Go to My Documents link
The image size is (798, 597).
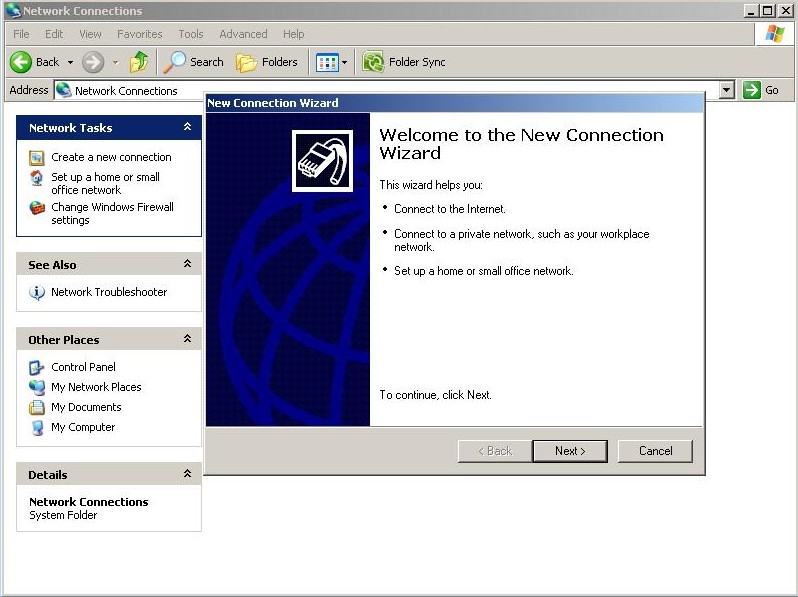(86, 407)
